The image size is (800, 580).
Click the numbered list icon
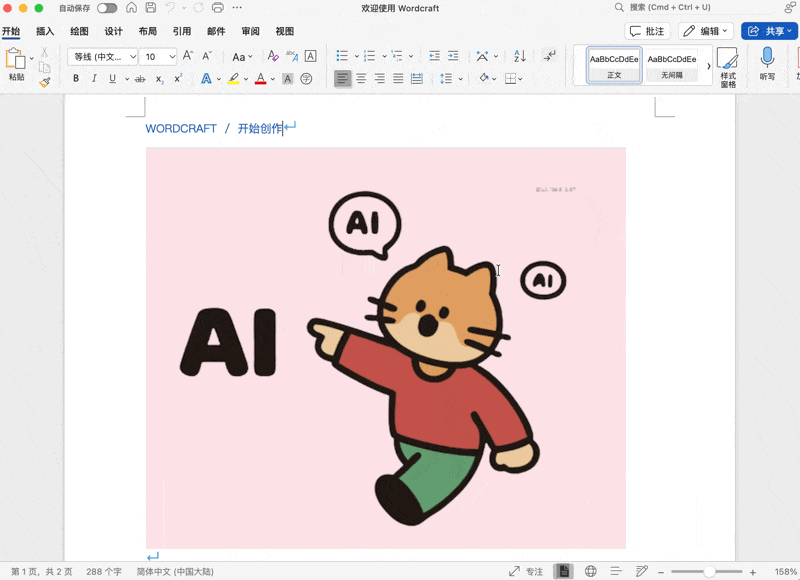click(x=370, y=56)
